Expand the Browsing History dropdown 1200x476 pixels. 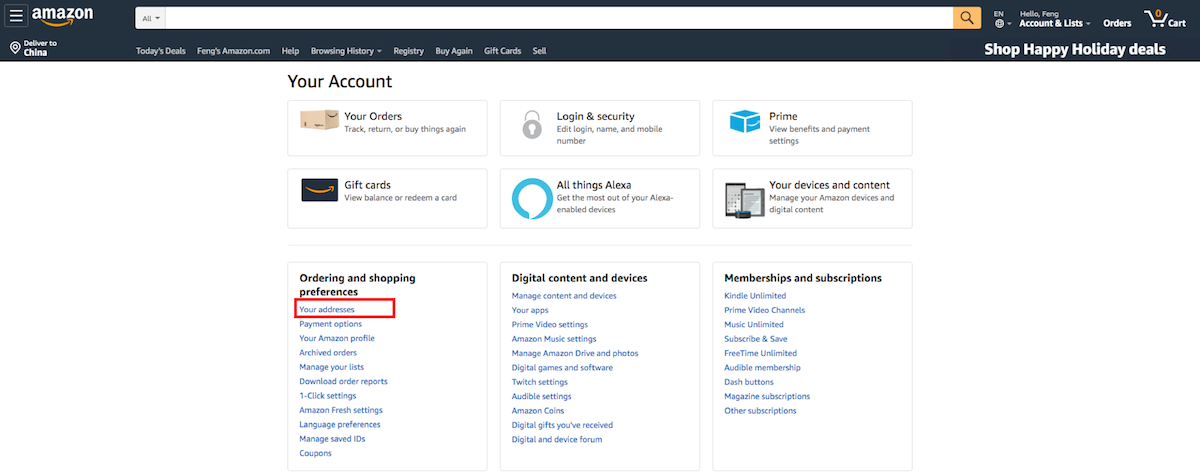click(346, 51)
